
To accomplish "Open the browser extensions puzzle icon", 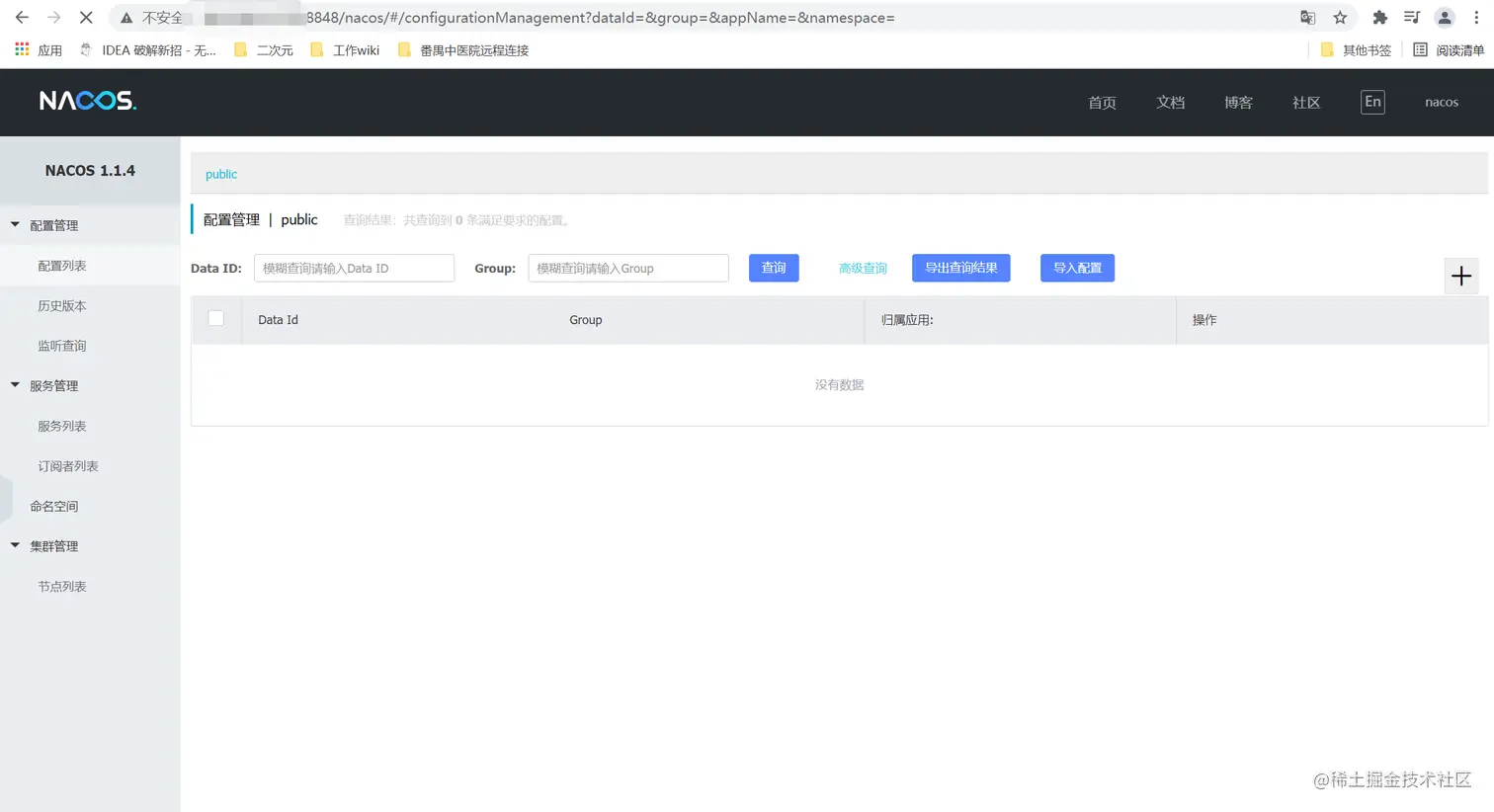I will 1380,18.
